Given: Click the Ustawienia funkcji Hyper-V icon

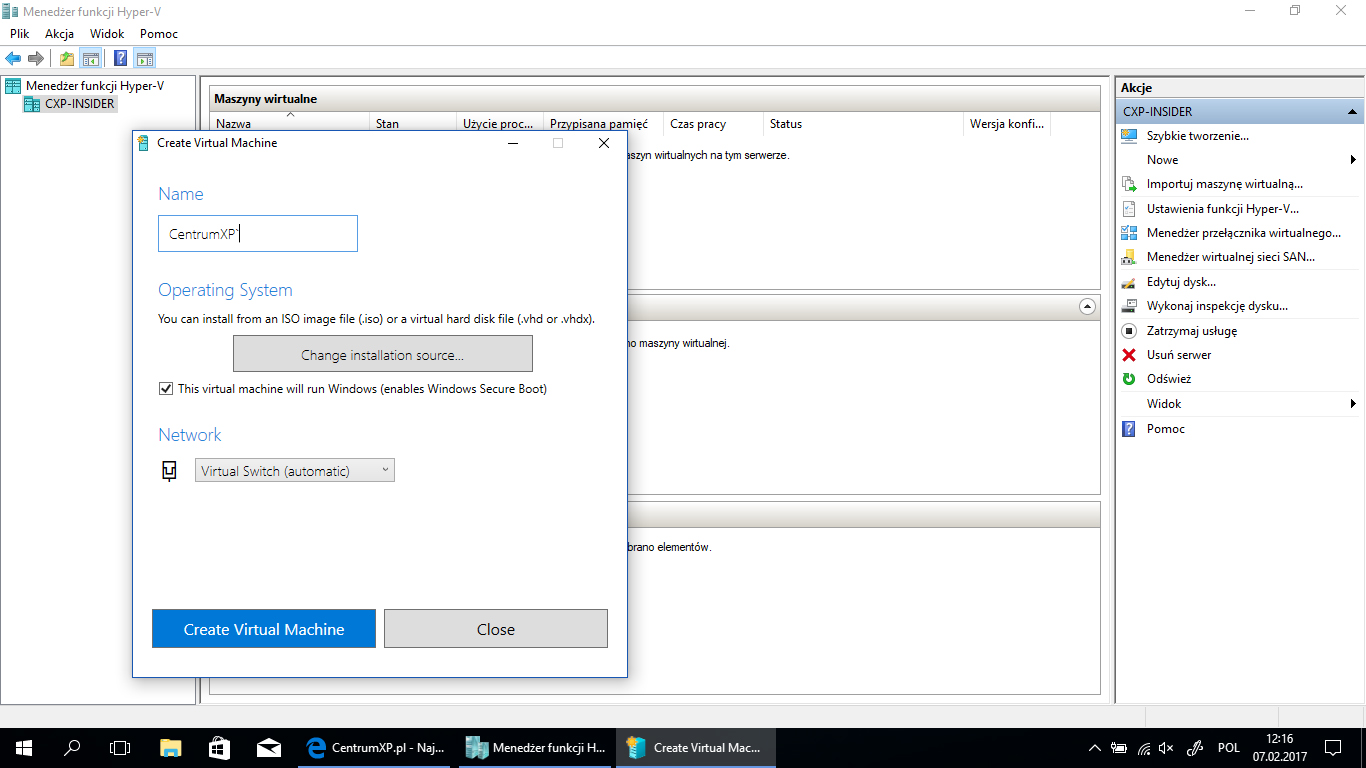Looking at the screenshot, I should point(1129,209).
